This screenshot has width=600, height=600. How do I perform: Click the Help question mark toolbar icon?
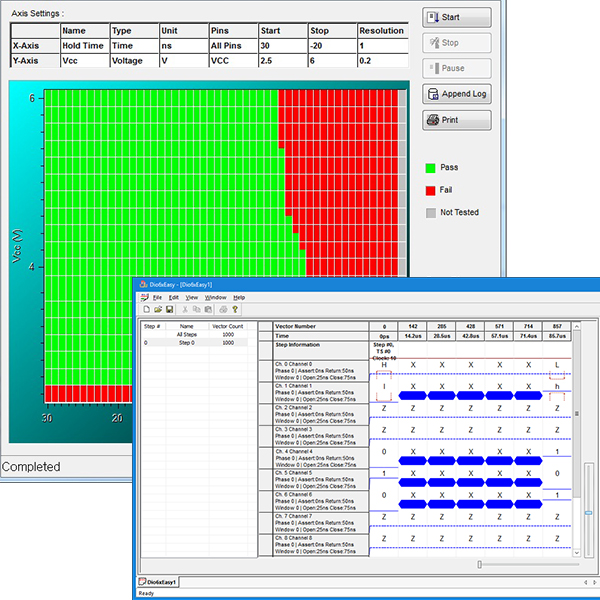[234, 309]
